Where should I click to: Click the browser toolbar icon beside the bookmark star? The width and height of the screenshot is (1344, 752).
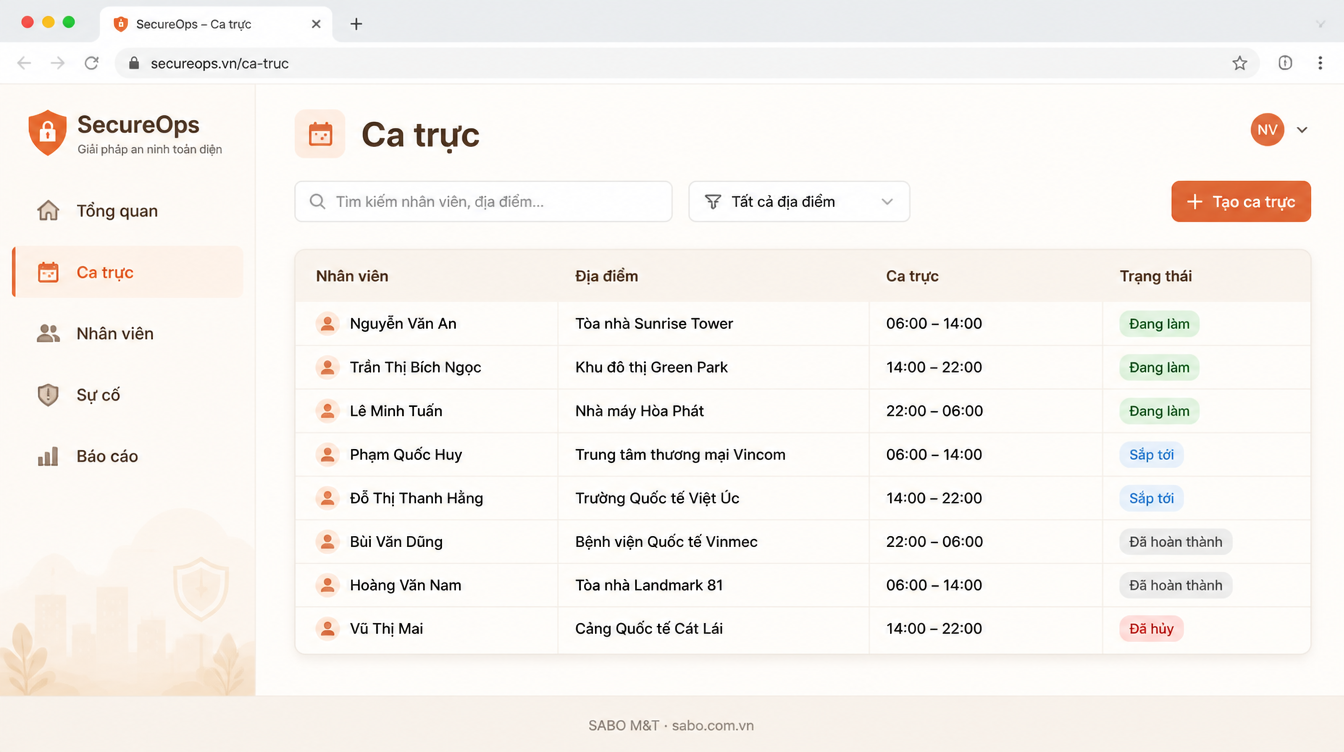(1285, 63)
